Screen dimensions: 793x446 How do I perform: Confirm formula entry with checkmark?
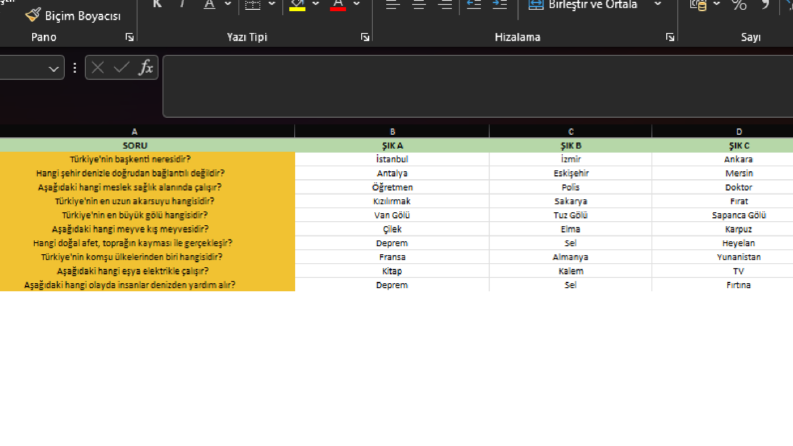click(121, 68)
